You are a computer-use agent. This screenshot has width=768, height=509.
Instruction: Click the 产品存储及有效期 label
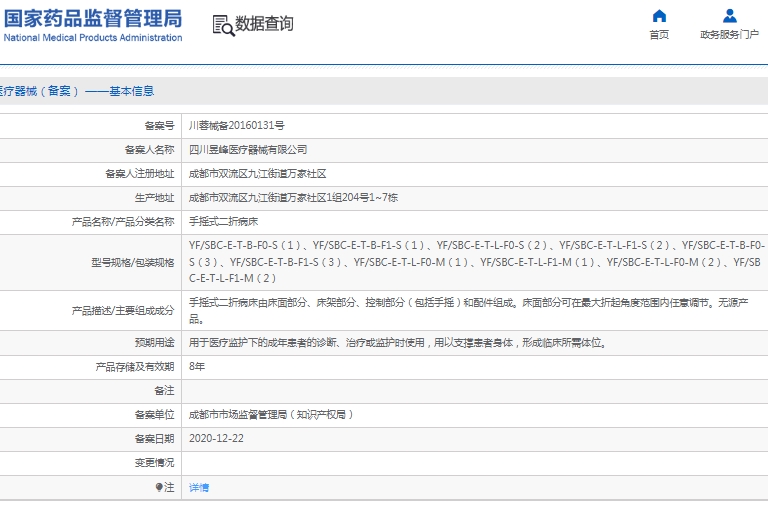coord(135,367)
